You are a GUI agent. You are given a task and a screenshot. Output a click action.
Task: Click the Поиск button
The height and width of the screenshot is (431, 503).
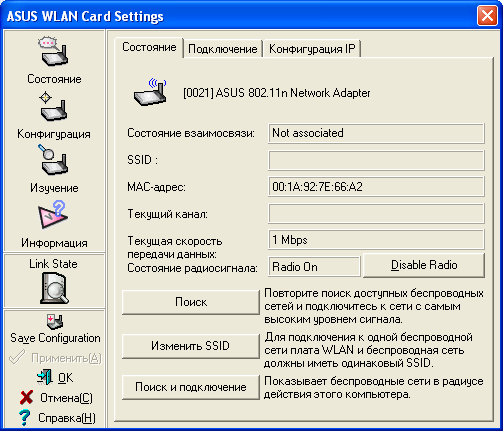tap(191, 302)
